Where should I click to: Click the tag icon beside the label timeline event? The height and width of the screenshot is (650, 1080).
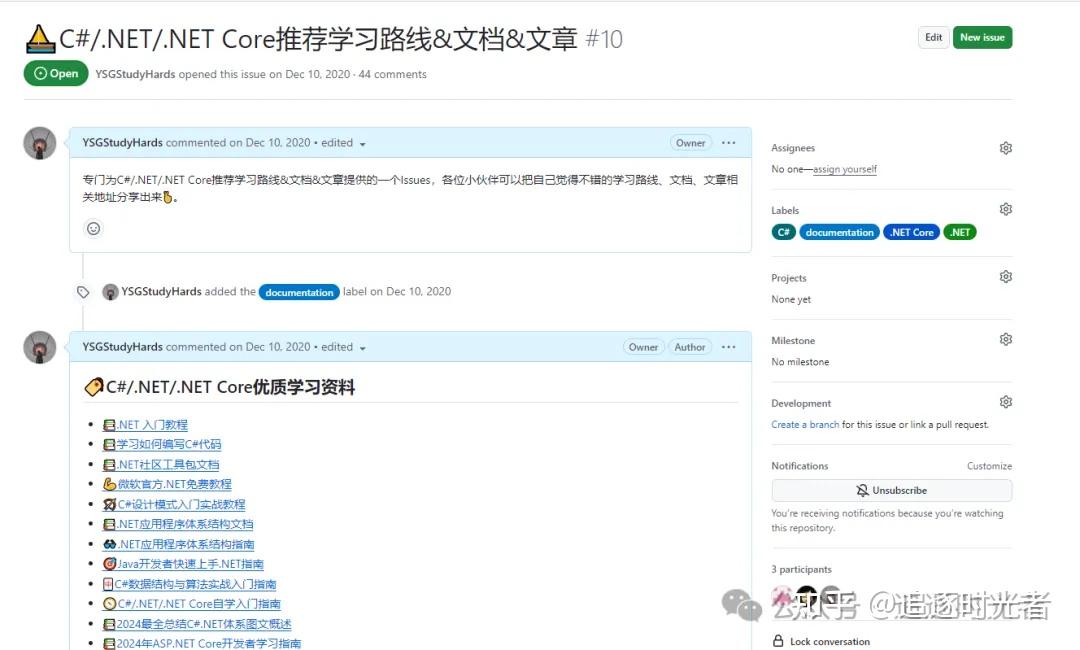[83, 291]
